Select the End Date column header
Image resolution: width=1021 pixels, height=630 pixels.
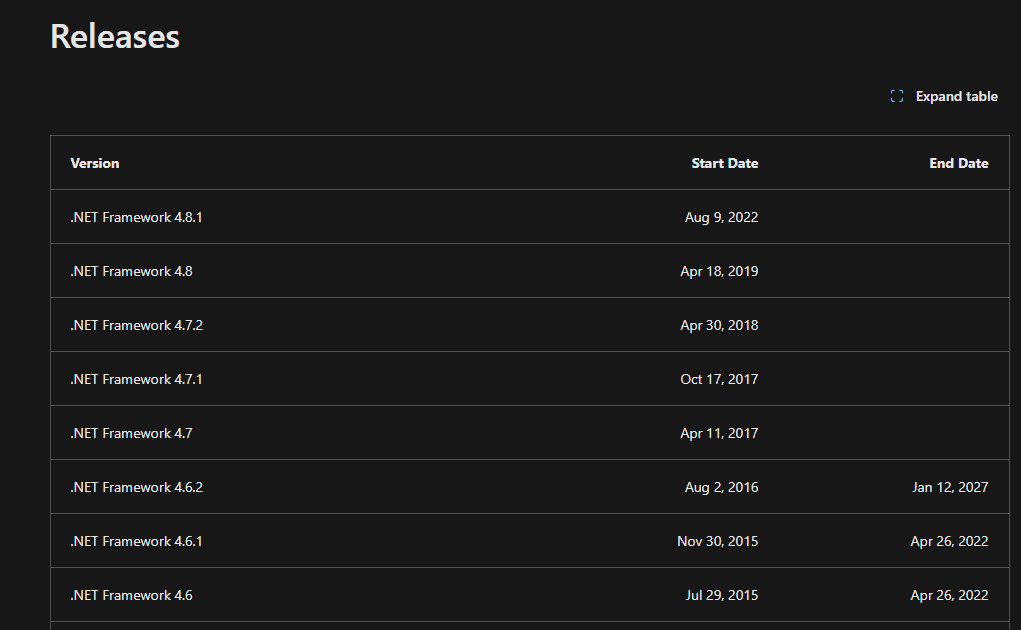pos(958,163)
